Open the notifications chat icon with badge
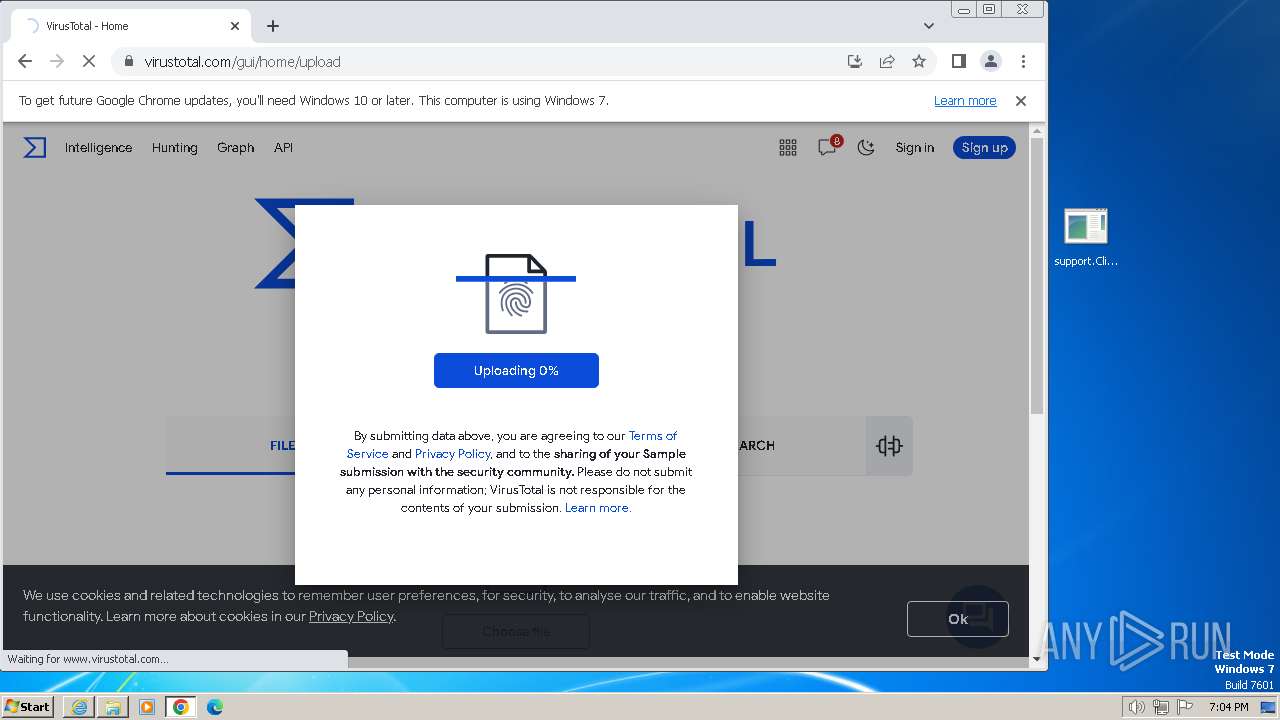This screenshot has width=1280, height=720. point(828,147)
